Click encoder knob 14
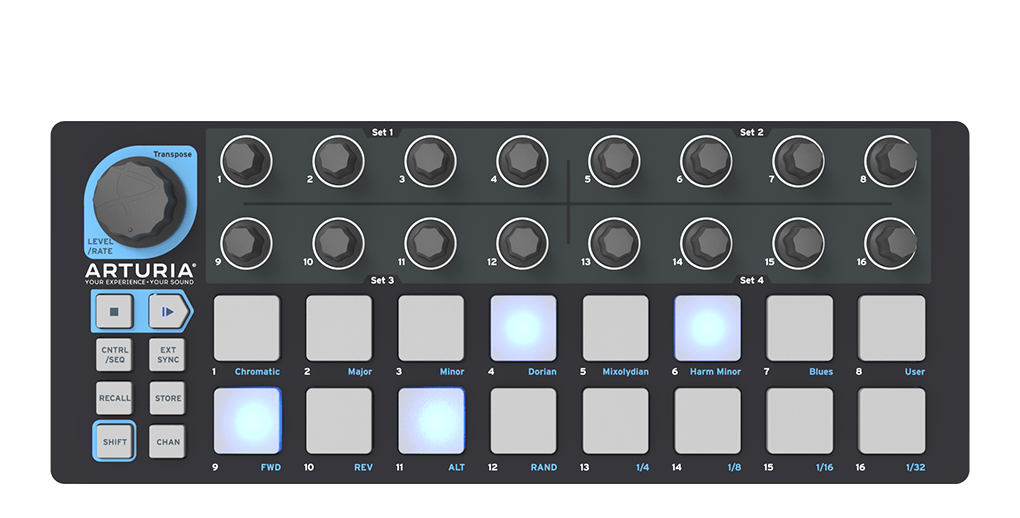The image size is (1020, 518). [x=706, y=243]
